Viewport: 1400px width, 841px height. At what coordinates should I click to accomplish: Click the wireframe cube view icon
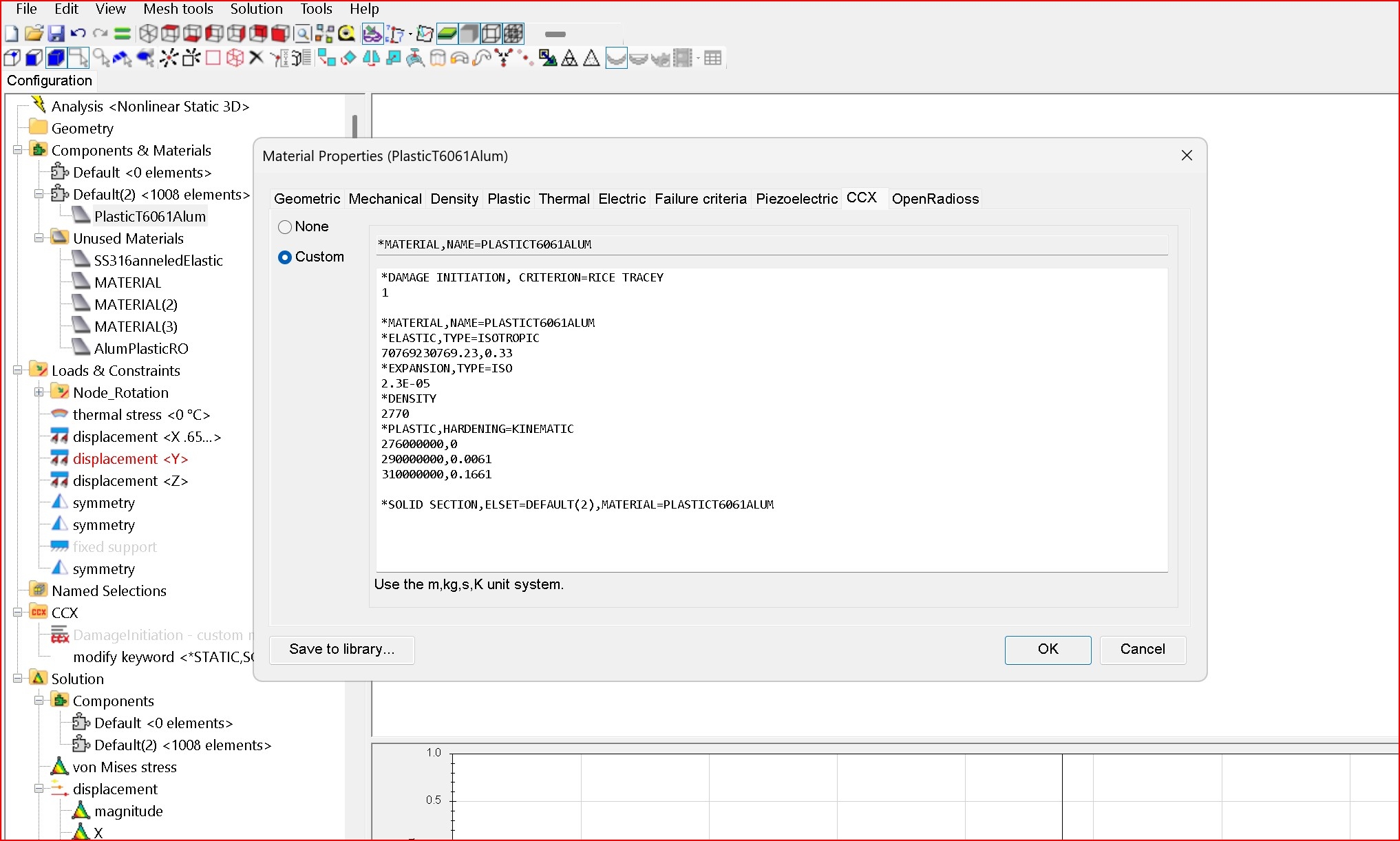[x=148, y=33]
